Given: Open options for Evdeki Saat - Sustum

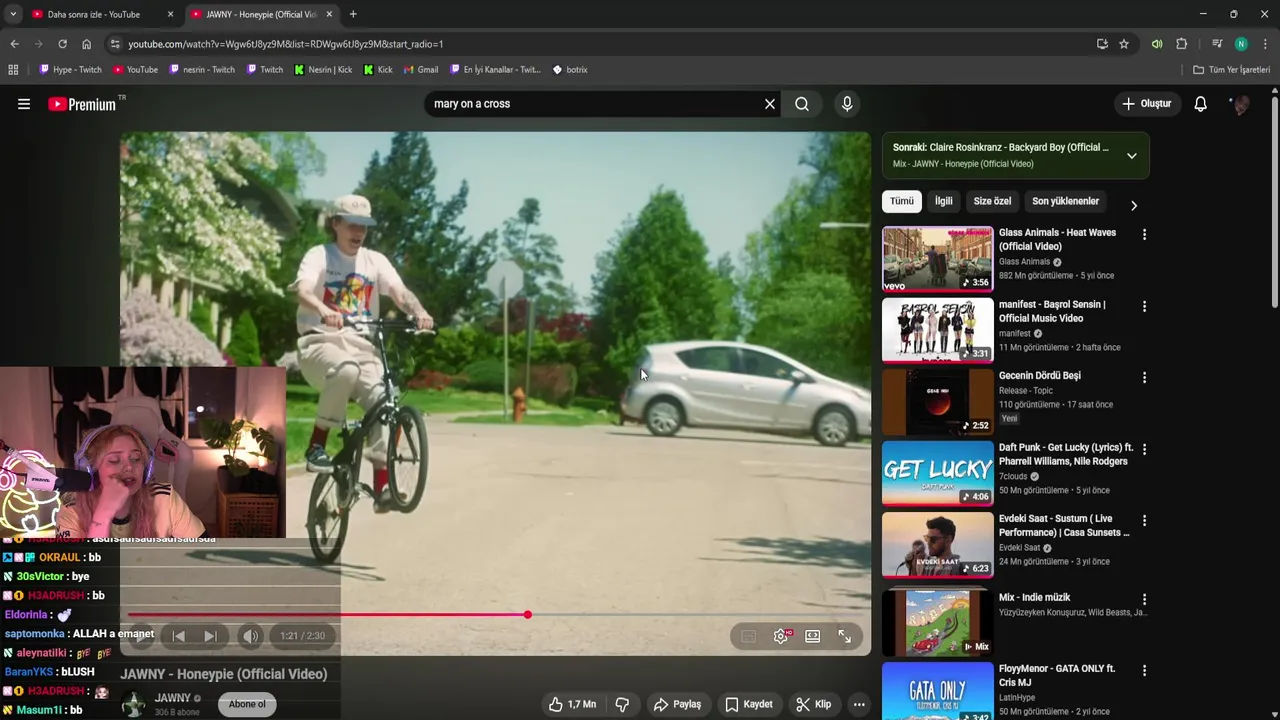Looking at the screenshot, I should point(1144,521).
